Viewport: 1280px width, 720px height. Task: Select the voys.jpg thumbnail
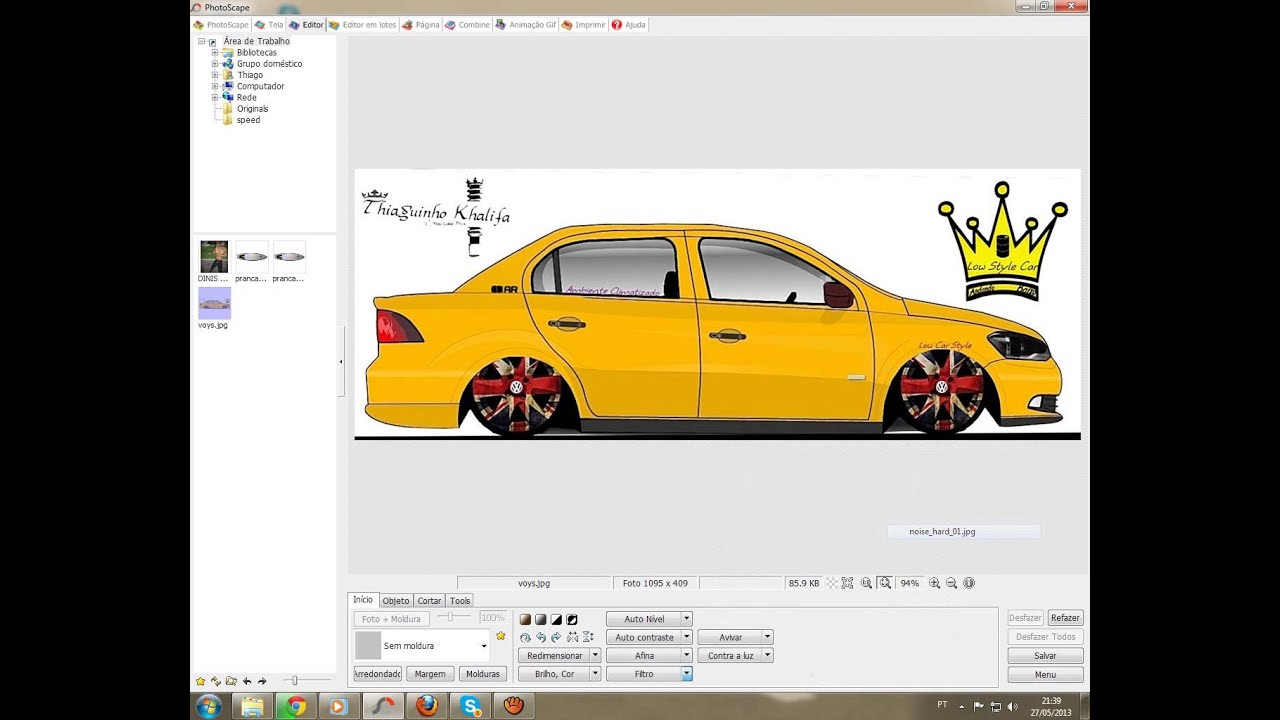(x=214, y=308)
